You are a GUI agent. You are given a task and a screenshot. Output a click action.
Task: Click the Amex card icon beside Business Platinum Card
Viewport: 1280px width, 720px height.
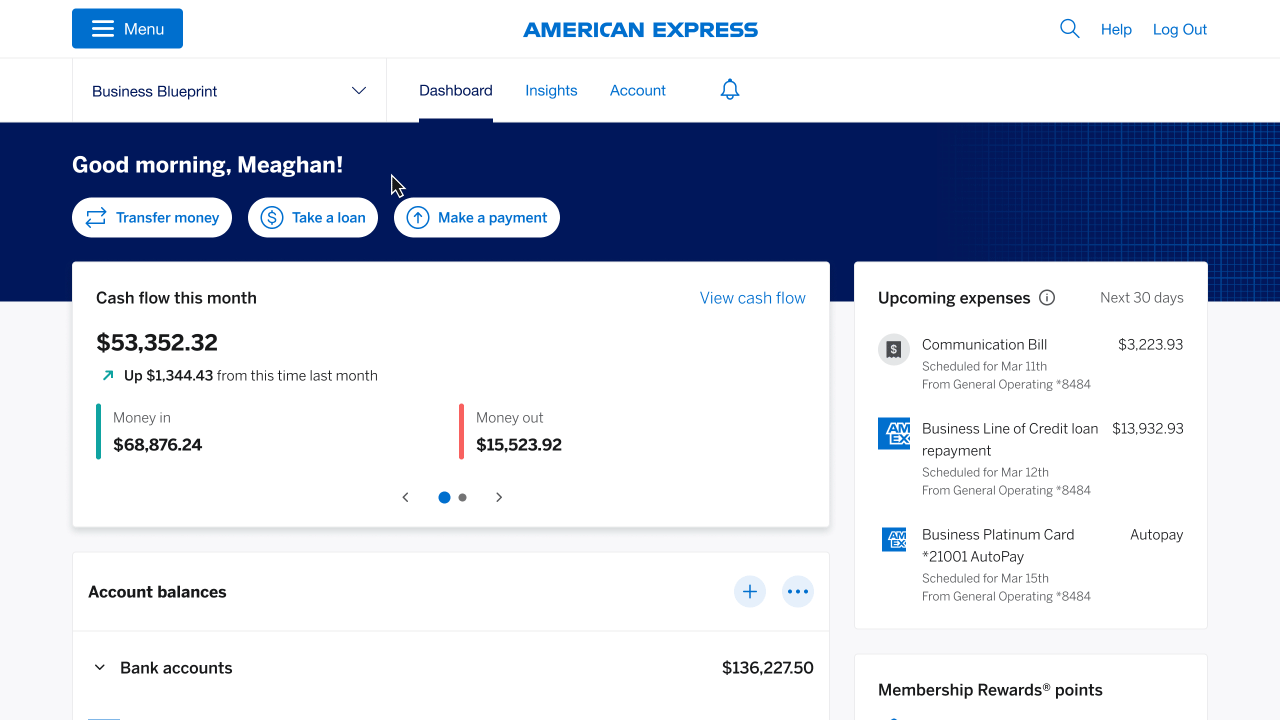point(893,539)
